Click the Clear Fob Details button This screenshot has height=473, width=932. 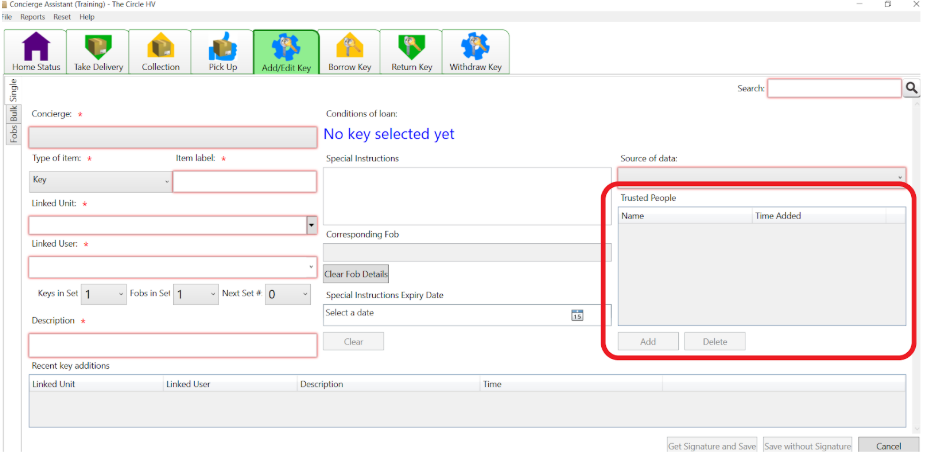[356, 274]
